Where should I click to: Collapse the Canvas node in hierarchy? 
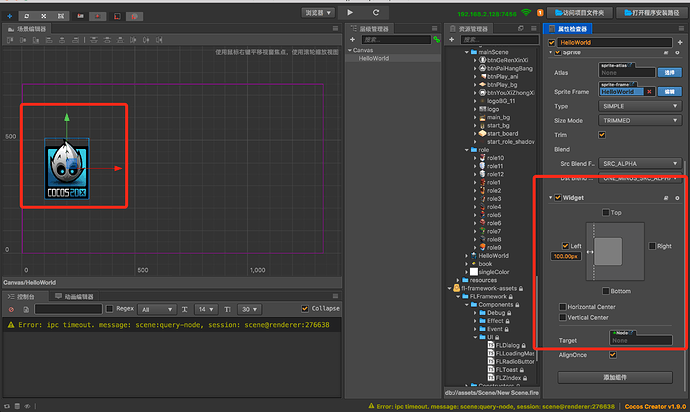click(x=350, y=50)
